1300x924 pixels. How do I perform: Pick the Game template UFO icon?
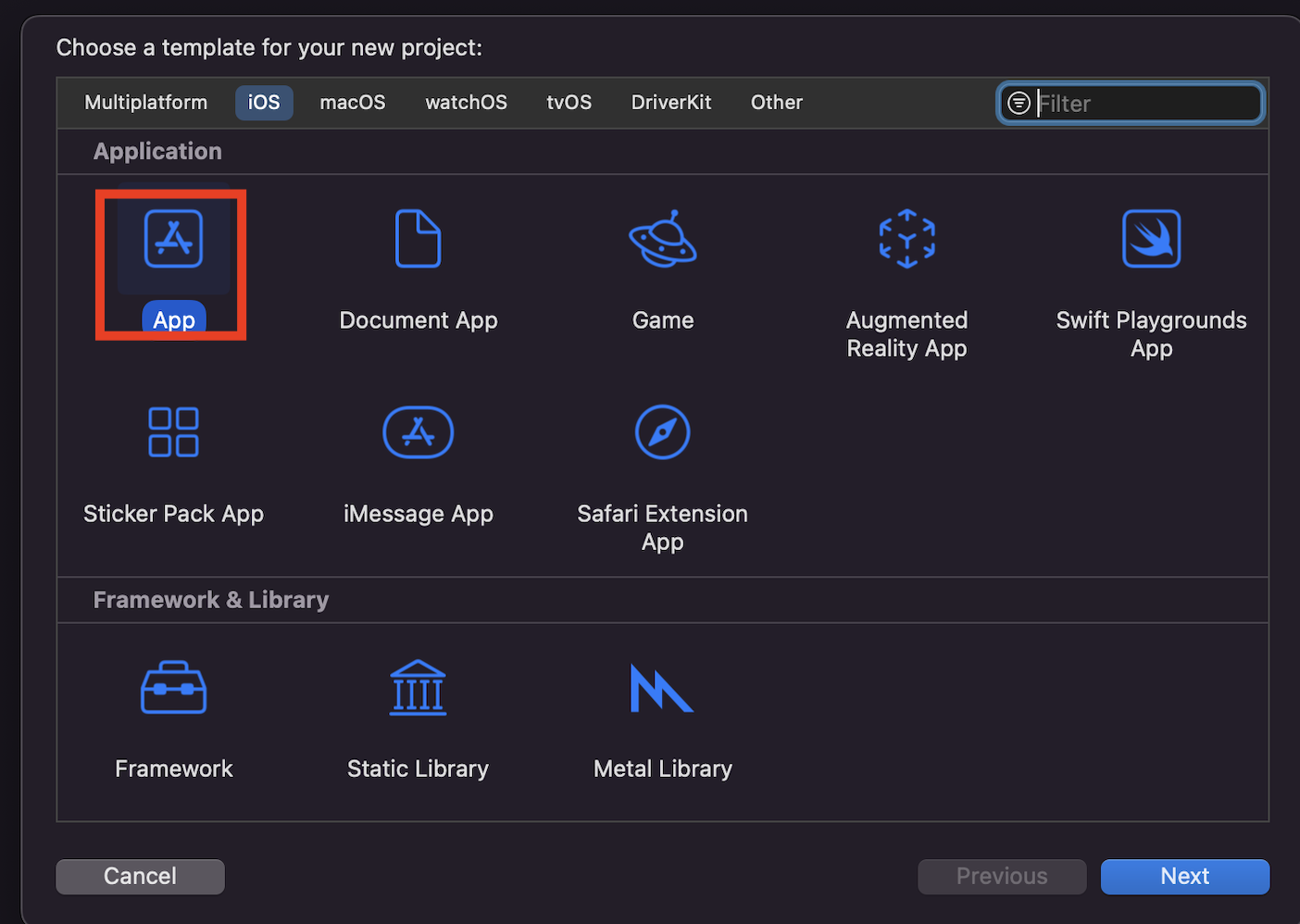click(x=662, y=239)
